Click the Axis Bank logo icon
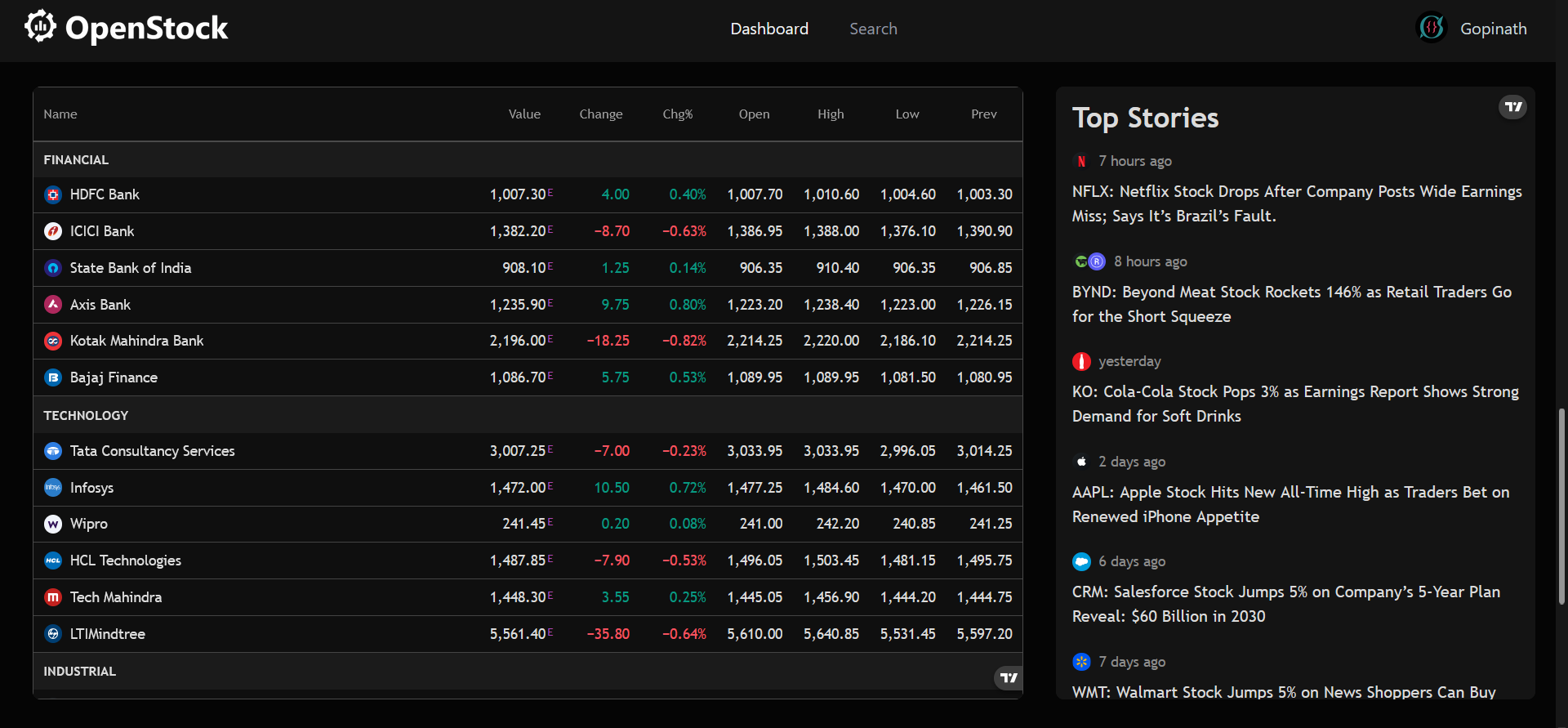This screenshot has height=728, width=1568. point(53,305)
